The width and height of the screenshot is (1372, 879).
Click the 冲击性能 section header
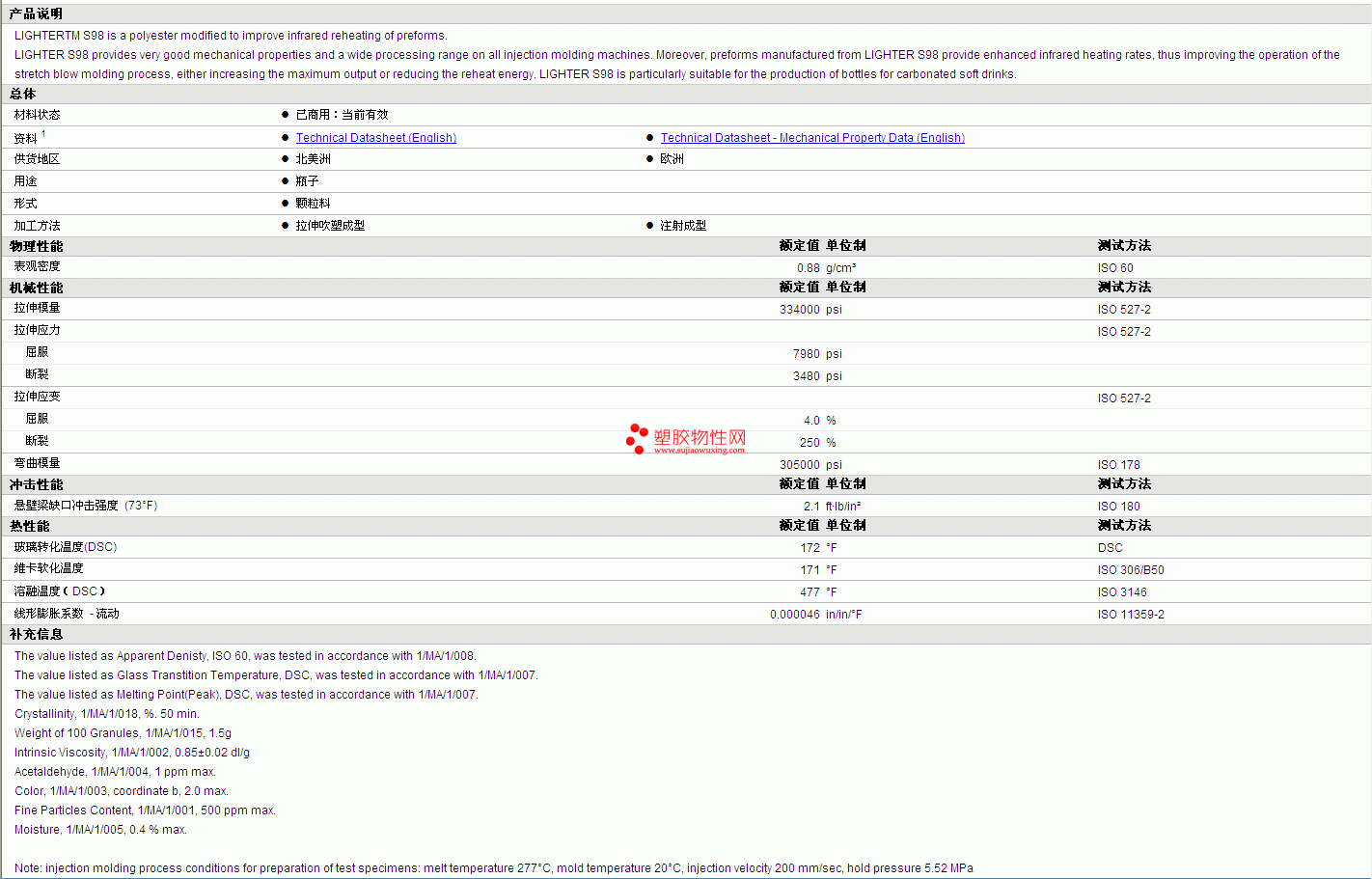(37, 484)
